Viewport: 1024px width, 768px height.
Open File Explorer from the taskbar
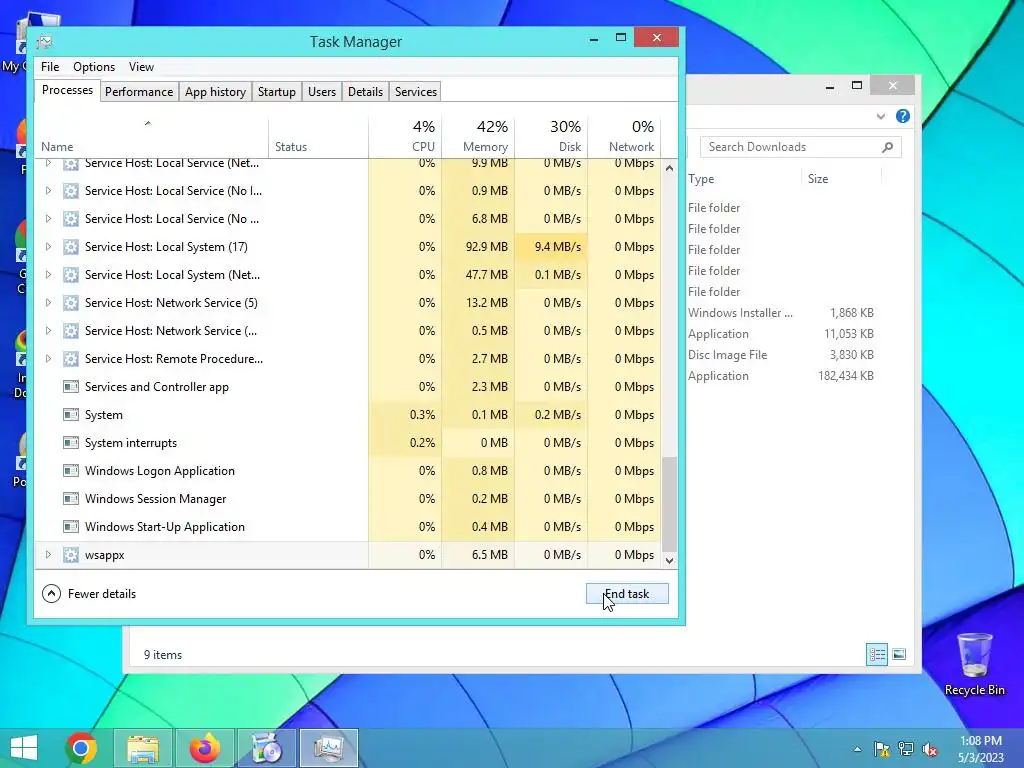(143, 748)
